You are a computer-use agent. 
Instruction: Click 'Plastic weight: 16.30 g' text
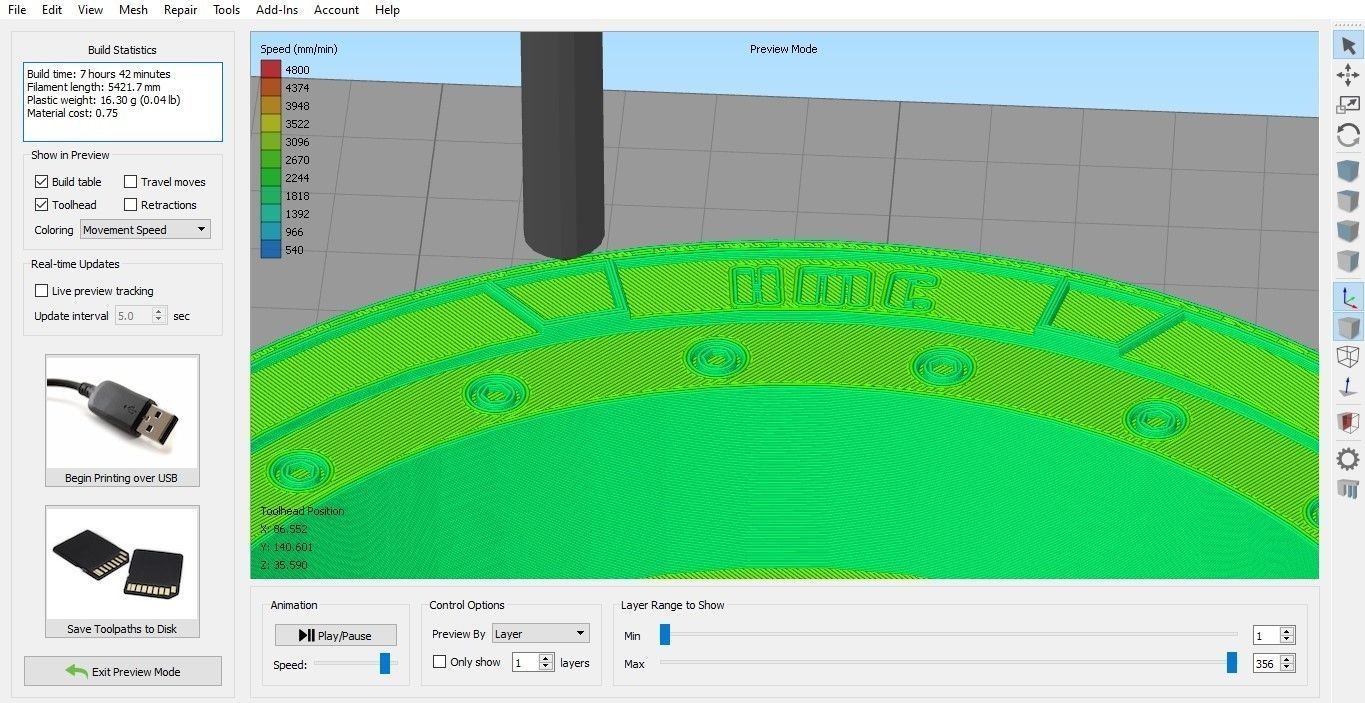81,100
